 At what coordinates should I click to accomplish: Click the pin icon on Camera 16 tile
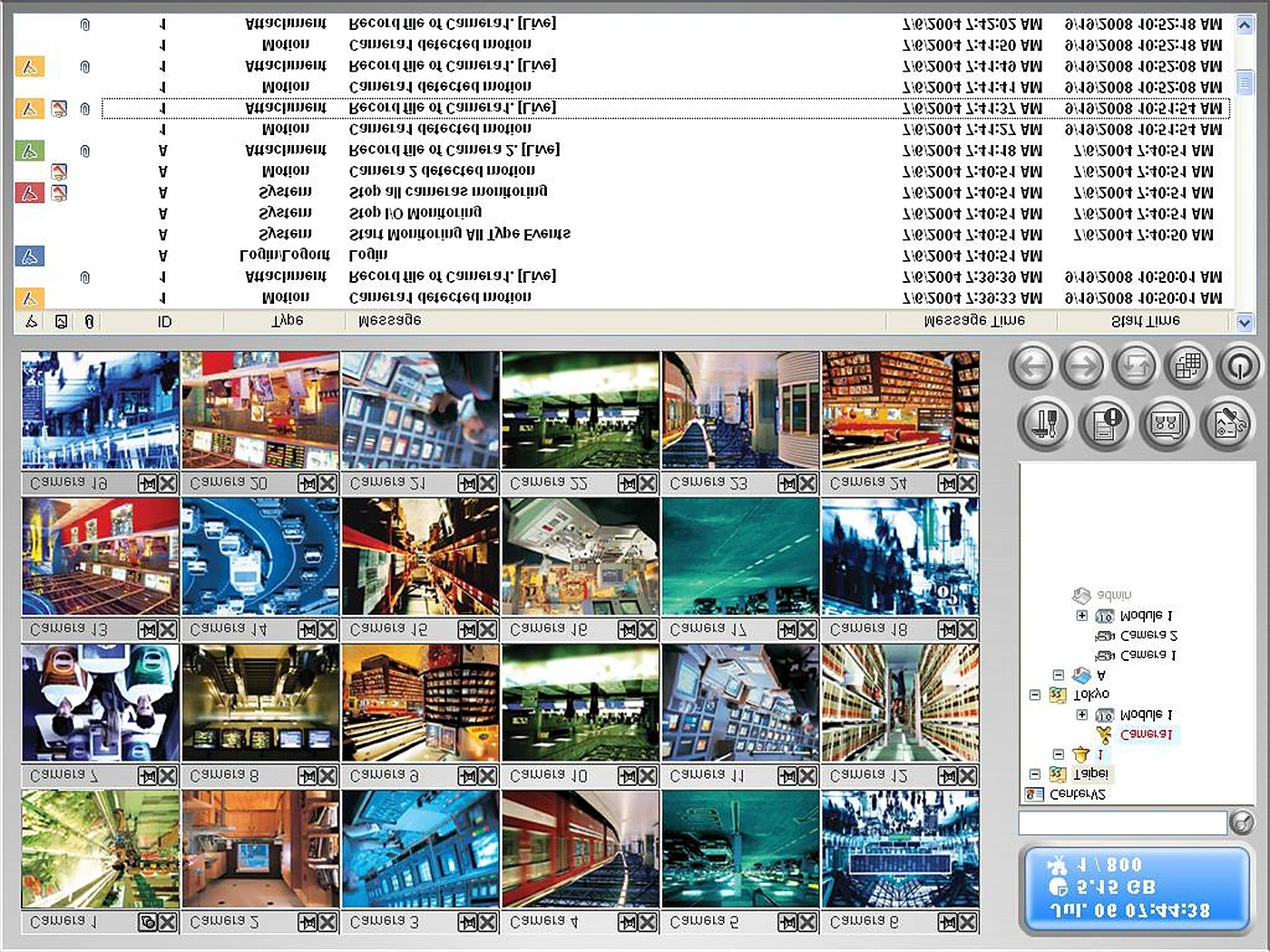click(627, 630)
